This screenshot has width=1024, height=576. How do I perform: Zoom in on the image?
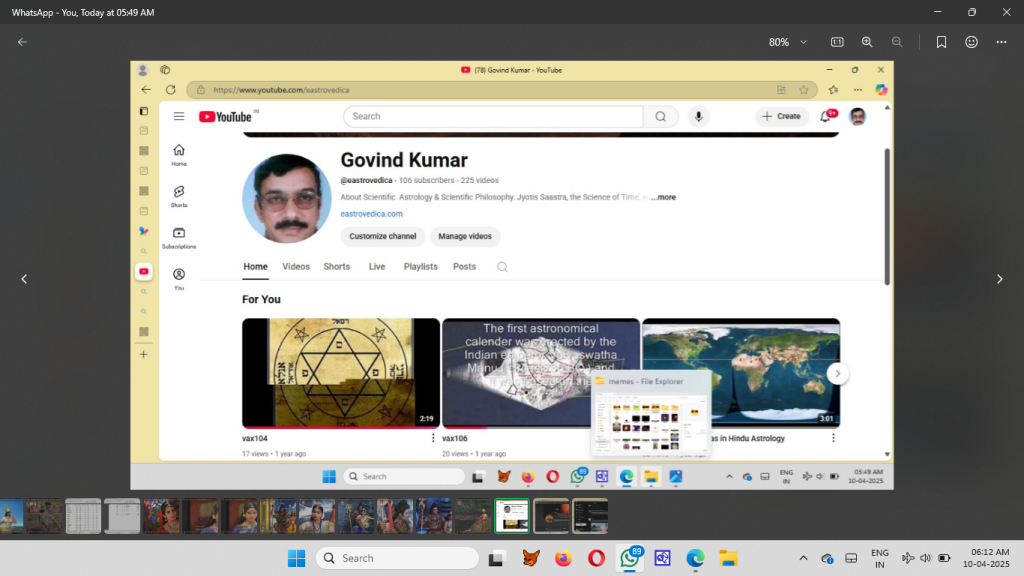867,42
